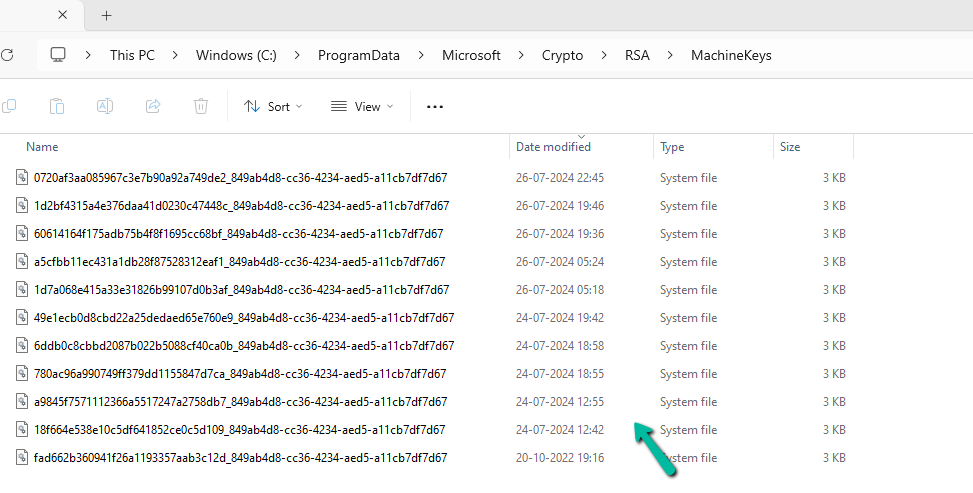Image resolution: width=973 pixels, height=493 pixels.
Task: Navigate to the Microsoft breadcrumb folder
Action: click(471, 56)
